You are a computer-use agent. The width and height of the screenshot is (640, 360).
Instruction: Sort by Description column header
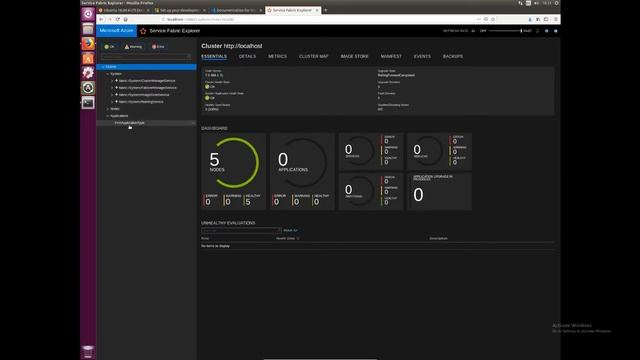[x=438, y=238]
